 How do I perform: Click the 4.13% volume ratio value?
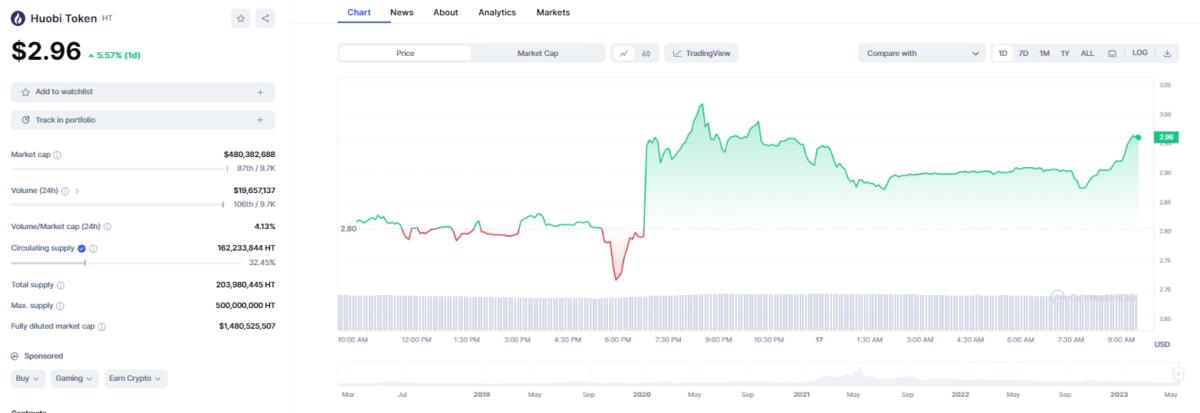(265, 227)
